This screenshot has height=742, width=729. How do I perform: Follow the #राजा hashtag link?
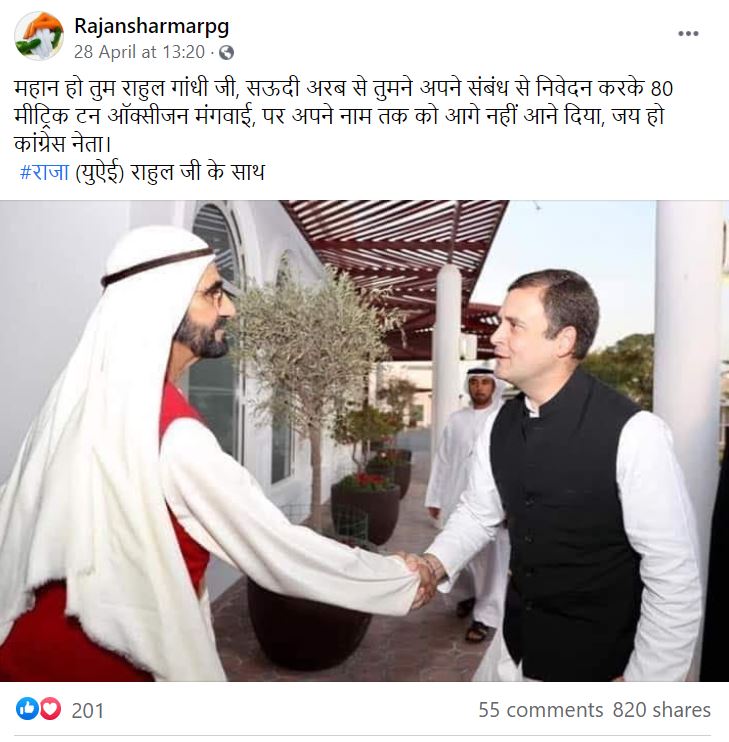[44, 172]
